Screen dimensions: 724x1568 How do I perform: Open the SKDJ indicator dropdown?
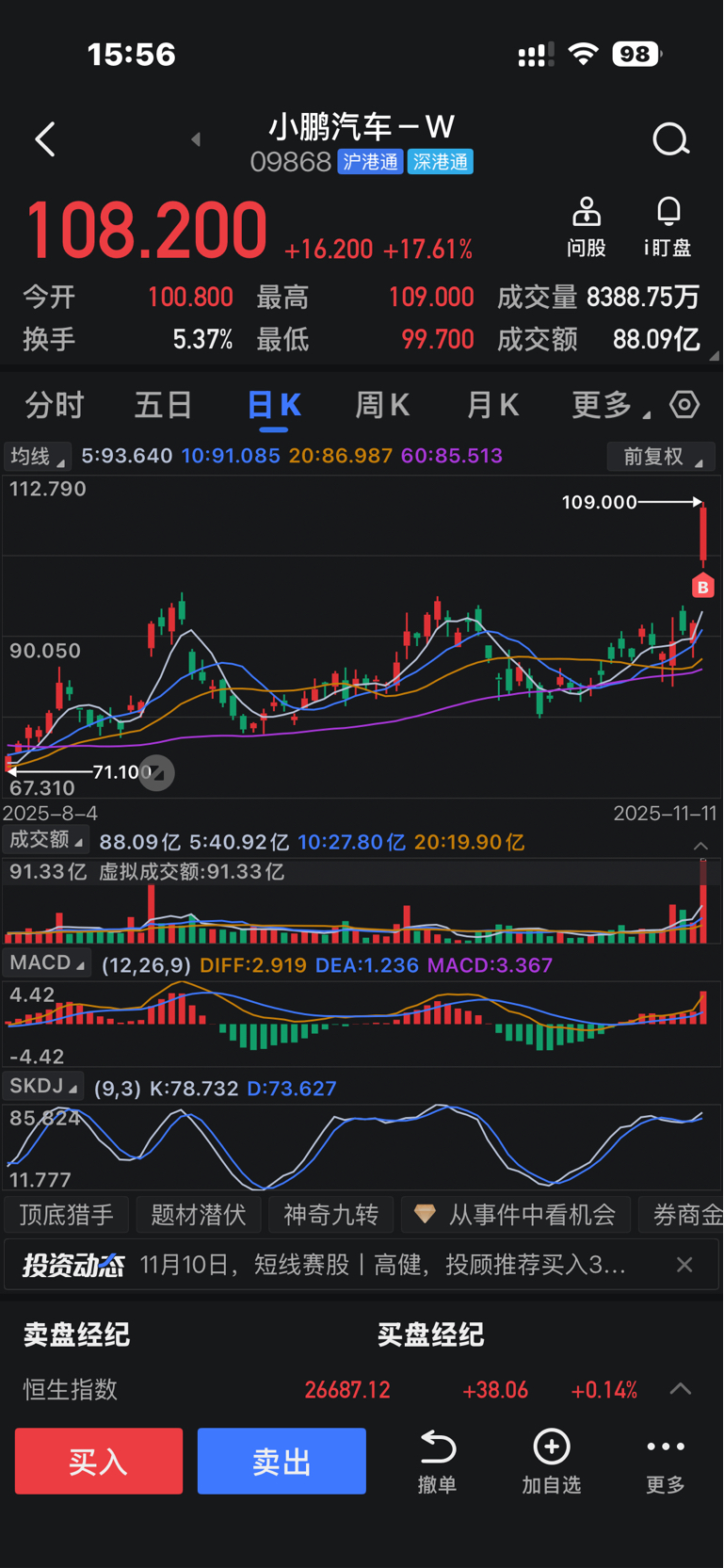pos(43,1087)
